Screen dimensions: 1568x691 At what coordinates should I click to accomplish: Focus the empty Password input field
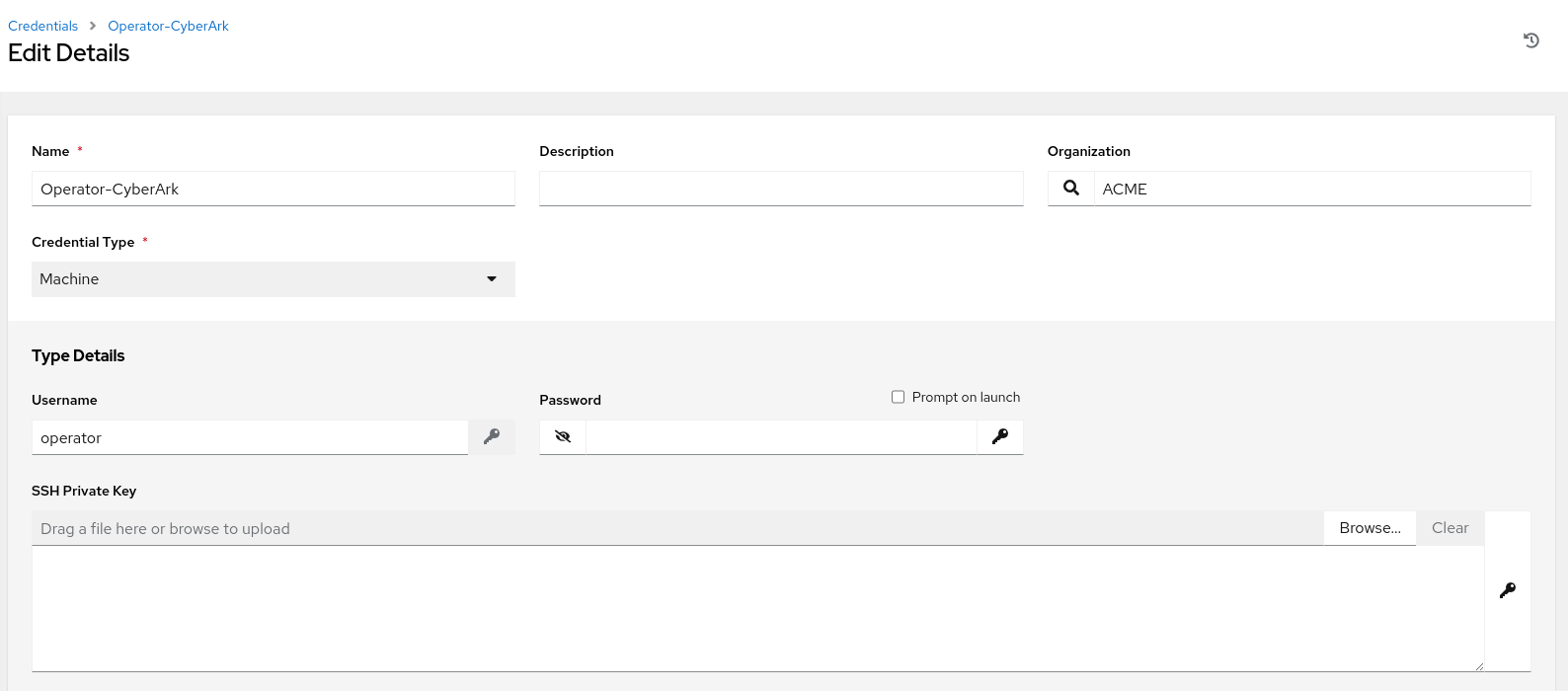pyautogui.click(x=780, y=437)
